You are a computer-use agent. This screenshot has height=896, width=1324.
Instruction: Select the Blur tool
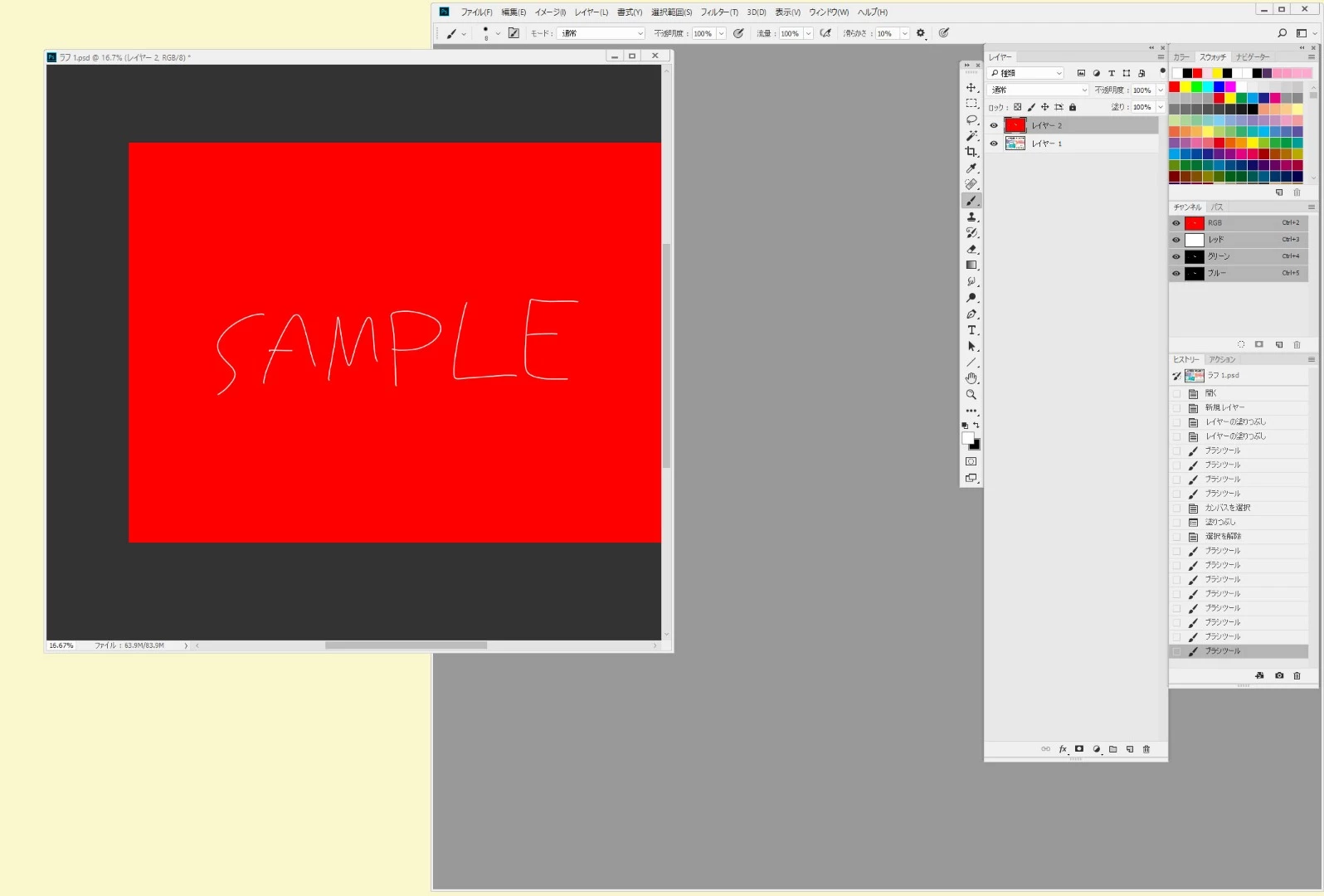[971, 281]
